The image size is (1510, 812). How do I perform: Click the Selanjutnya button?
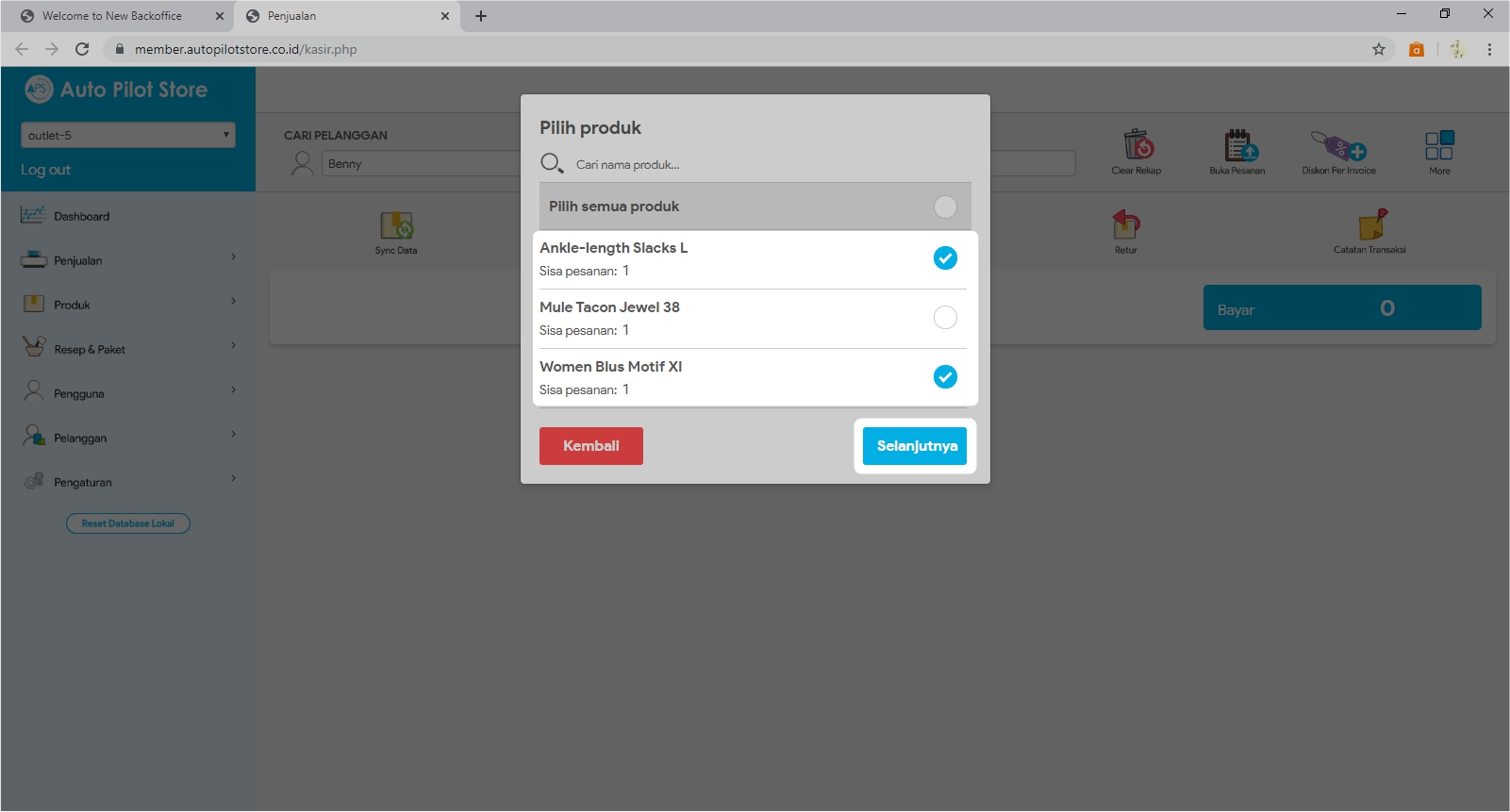coord(915,446)
